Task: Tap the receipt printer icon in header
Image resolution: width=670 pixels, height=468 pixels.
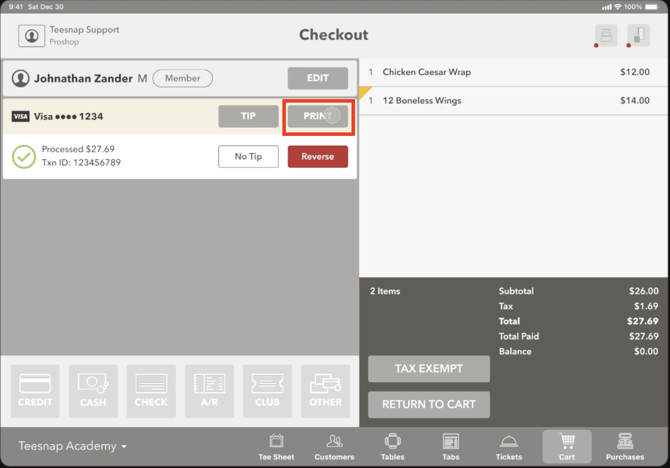Action: coord(606,35)
